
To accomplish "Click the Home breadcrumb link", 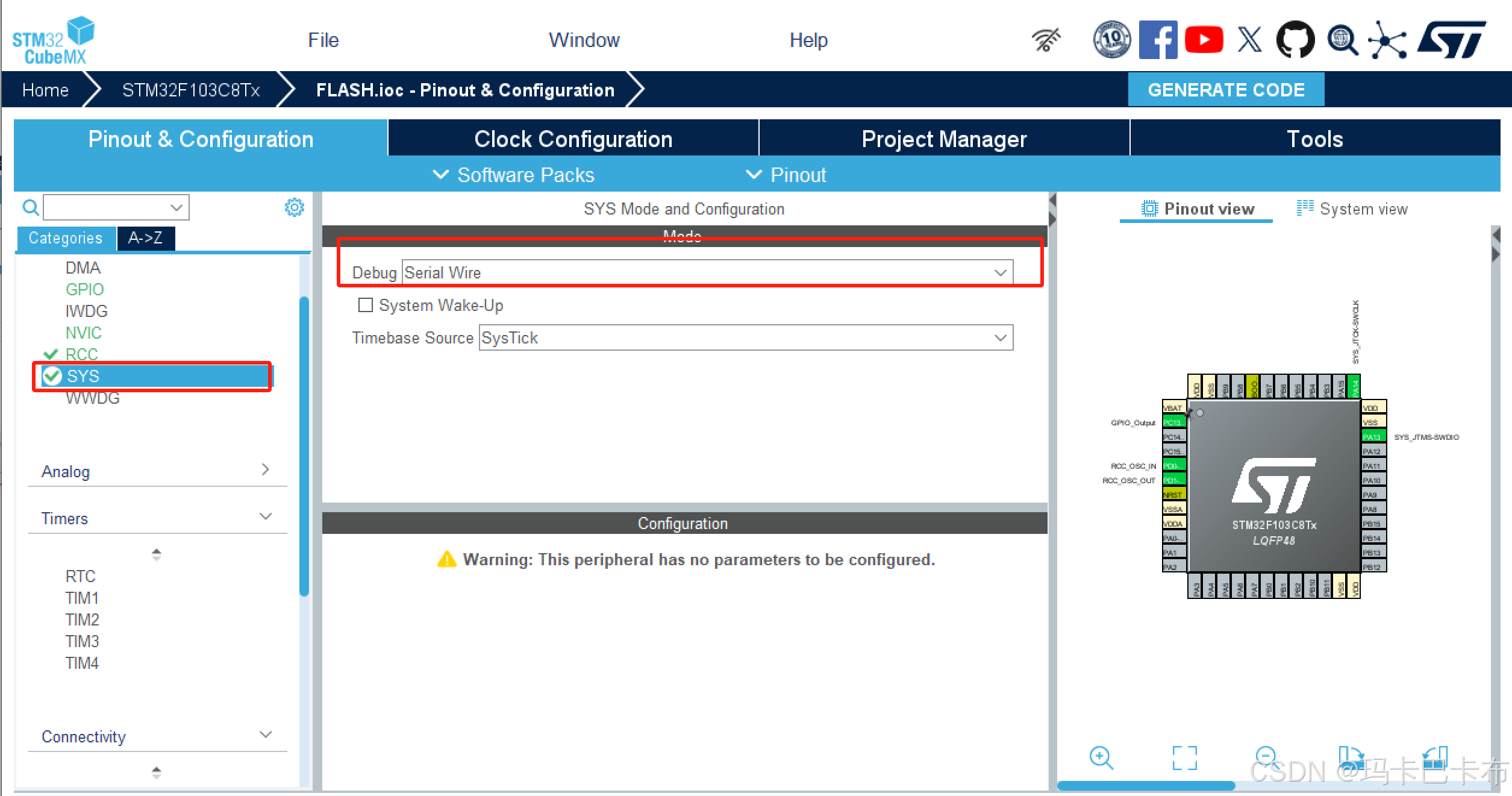I will click(x=45, y=90).
